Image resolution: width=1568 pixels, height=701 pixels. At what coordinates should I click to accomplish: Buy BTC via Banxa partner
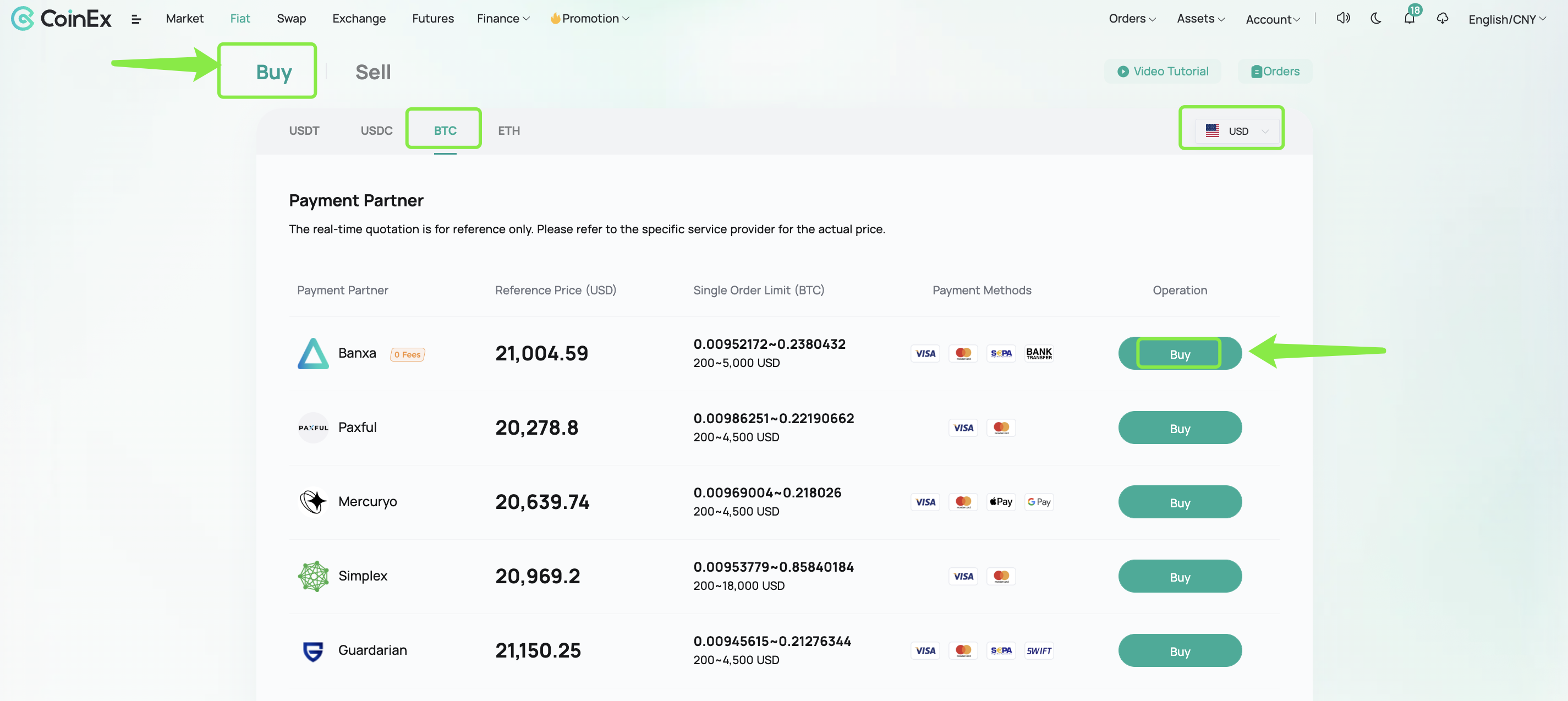(1179, 353)
